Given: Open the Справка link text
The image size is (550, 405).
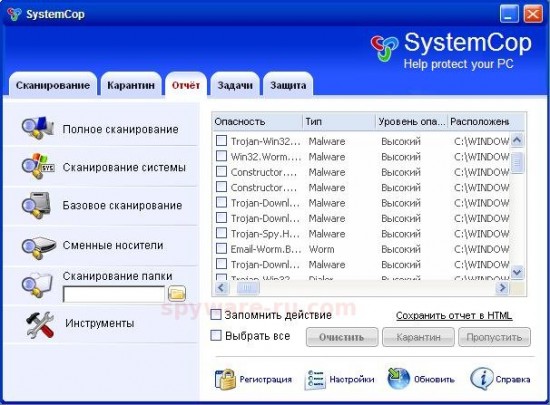Looking at the screenshot, I should (512, 379).
